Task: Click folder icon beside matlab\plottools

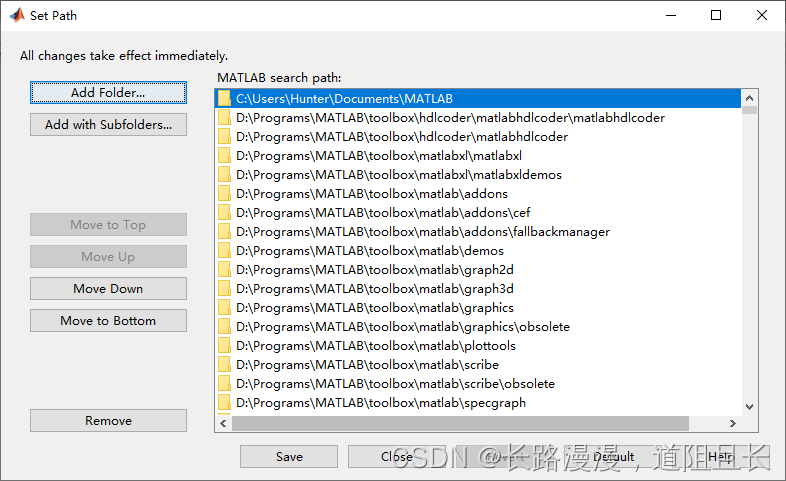Action: click(224, 346)
